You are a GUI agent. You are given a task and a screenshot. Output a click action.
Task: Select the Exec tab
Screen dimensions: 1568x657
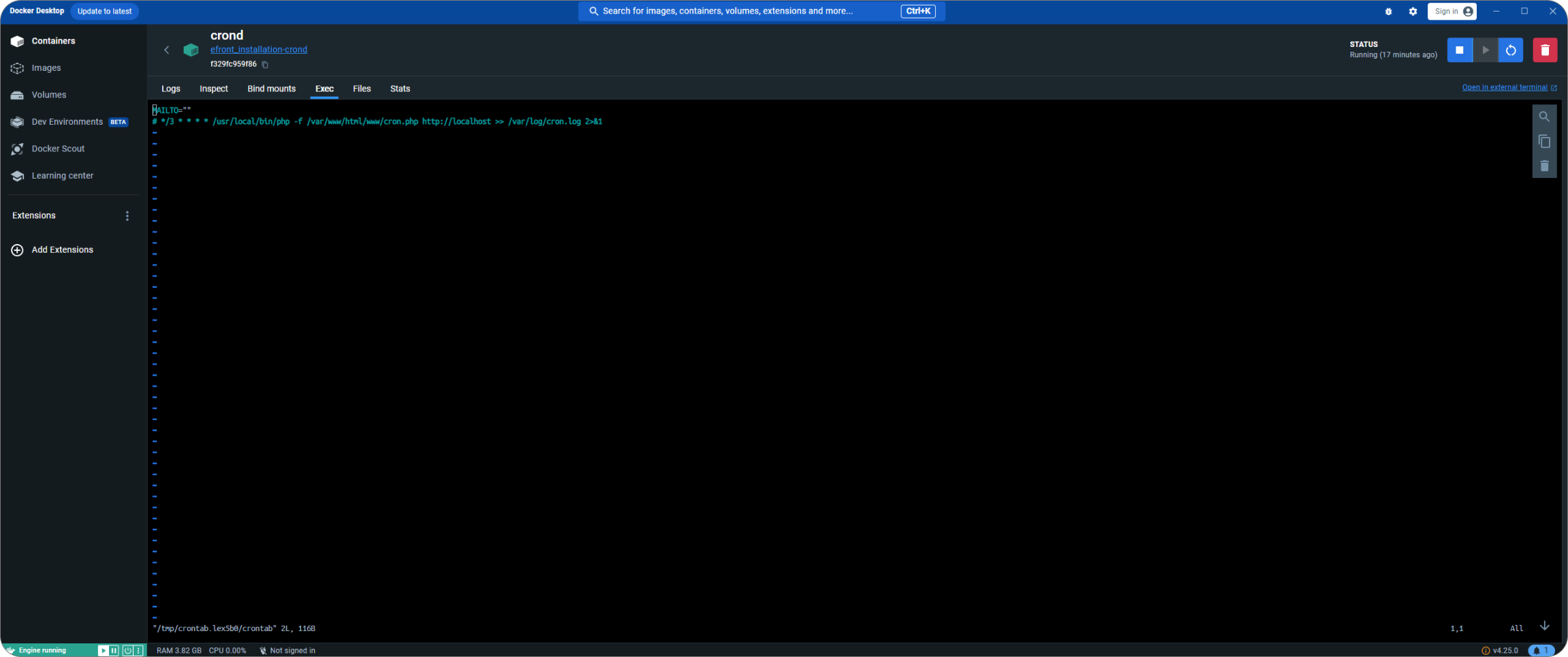(x=324, y=89)
